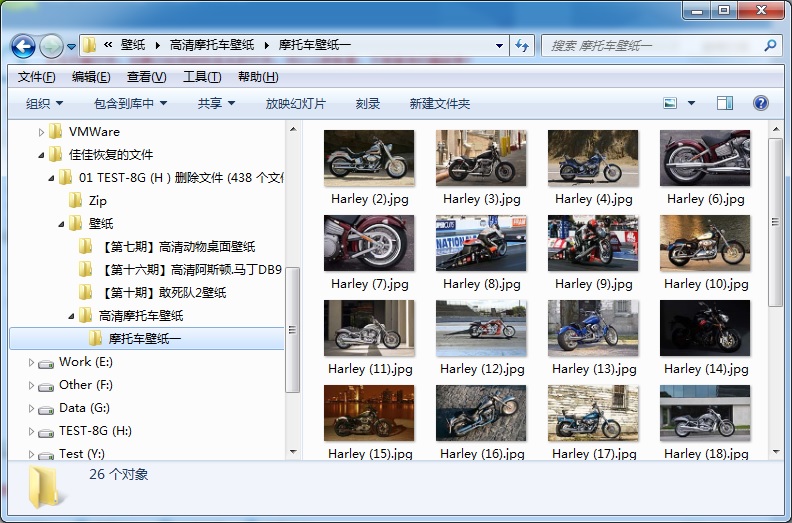Click the Forward navigation arrow button
Image resolution: width=792 pixels, height=523 pixels.
click(51, 46)
